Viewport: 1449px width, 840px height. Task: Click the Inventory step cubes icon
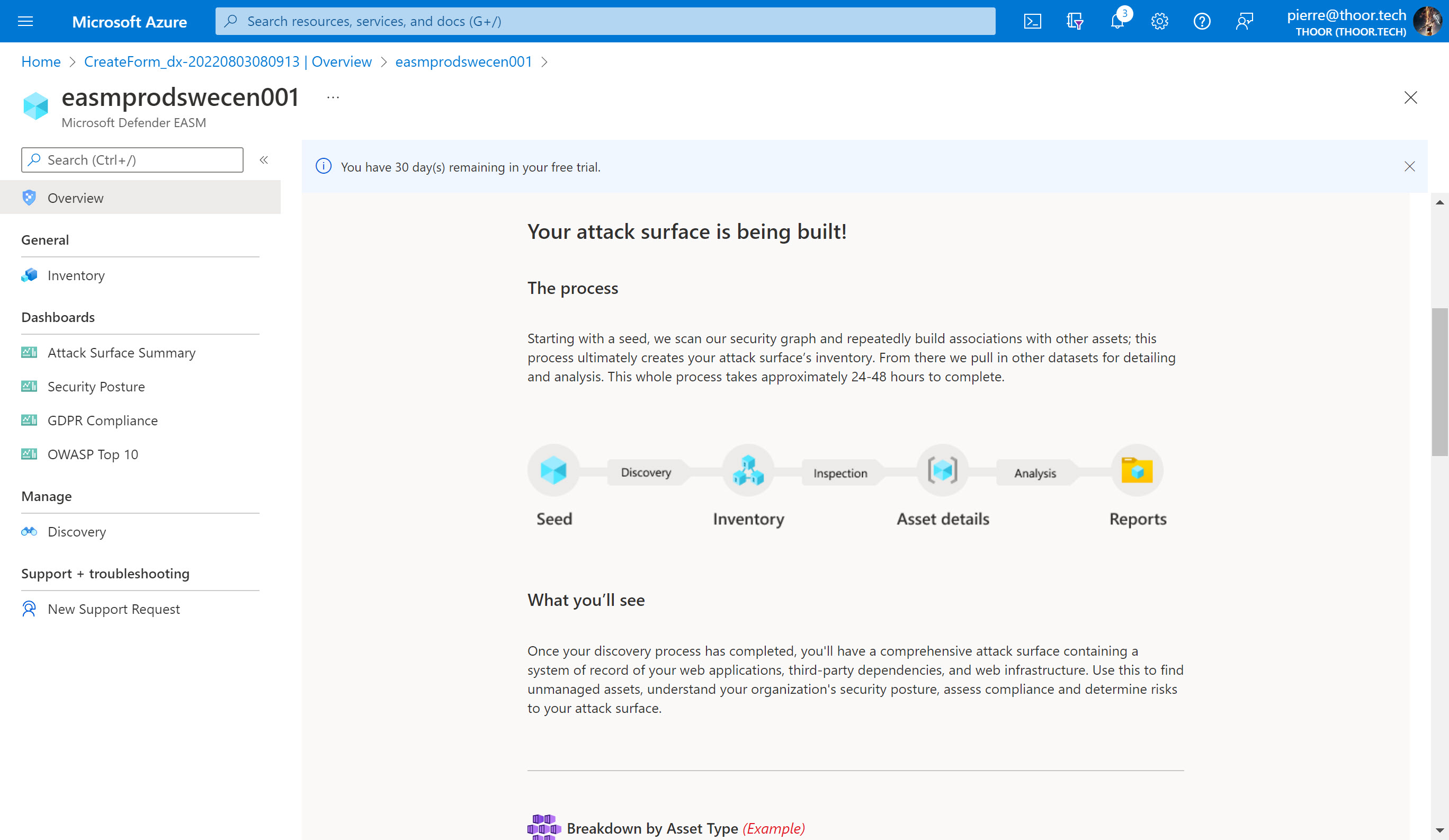coord(748,470)
